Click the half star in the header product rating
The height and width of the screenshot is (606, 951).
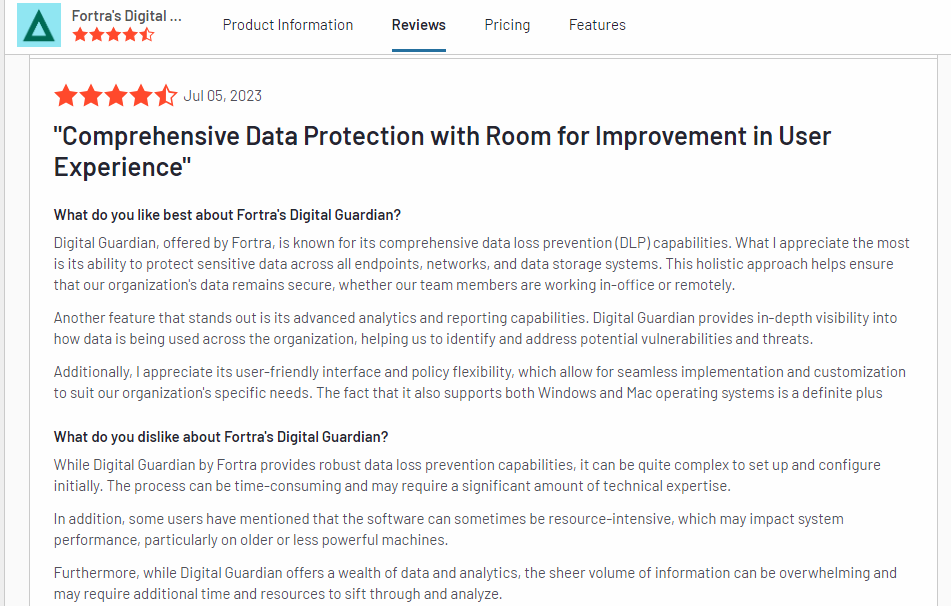coord(147,33)
